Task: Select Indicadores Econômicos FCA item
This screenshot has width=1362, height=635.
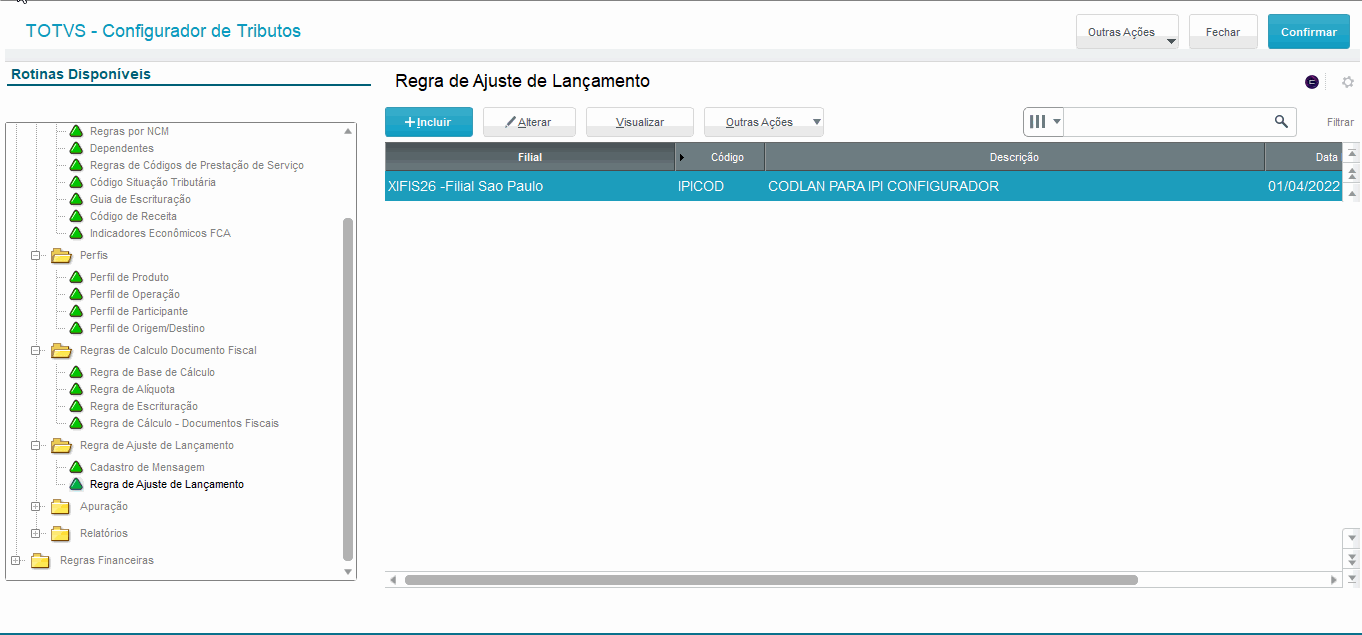Action: click(x=160, y=233)
